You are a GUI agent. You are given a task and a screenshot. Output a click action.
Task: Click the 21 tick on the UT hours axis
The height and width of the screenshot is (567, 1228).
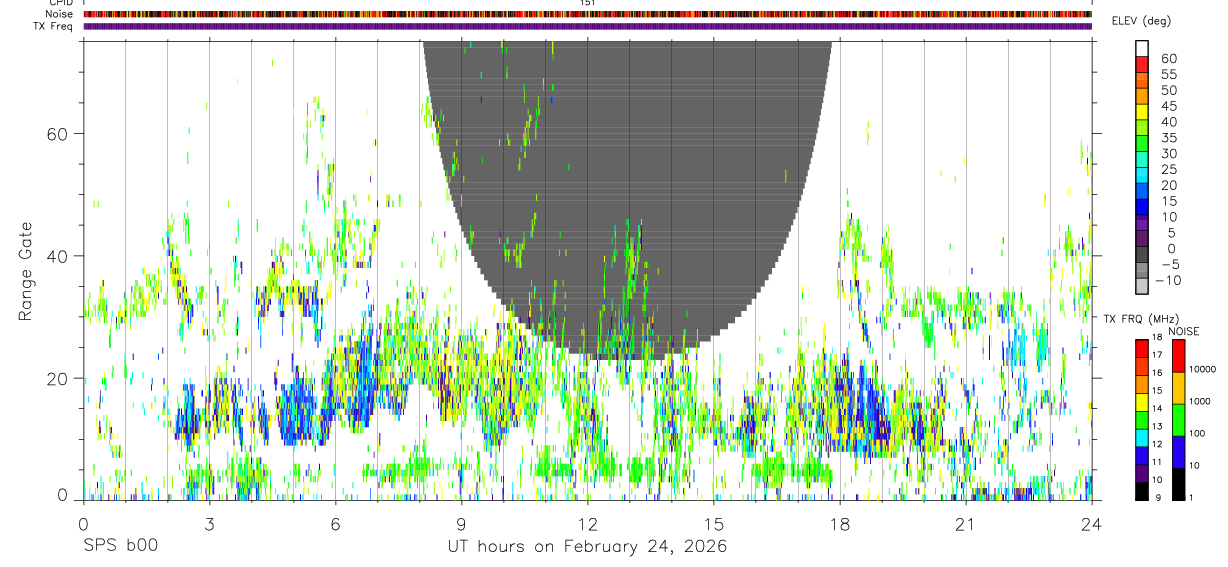point(965,524)
